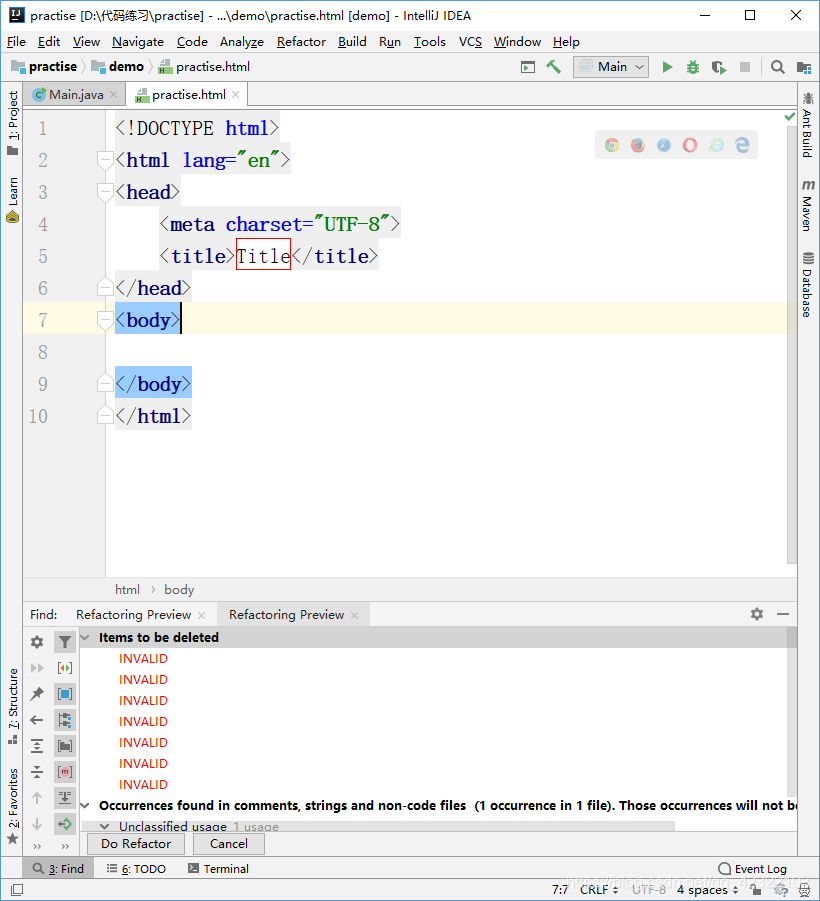The image size is (820, 901).
Task: Preview page in Chrome browser
Action: click(x=612, y=145)
